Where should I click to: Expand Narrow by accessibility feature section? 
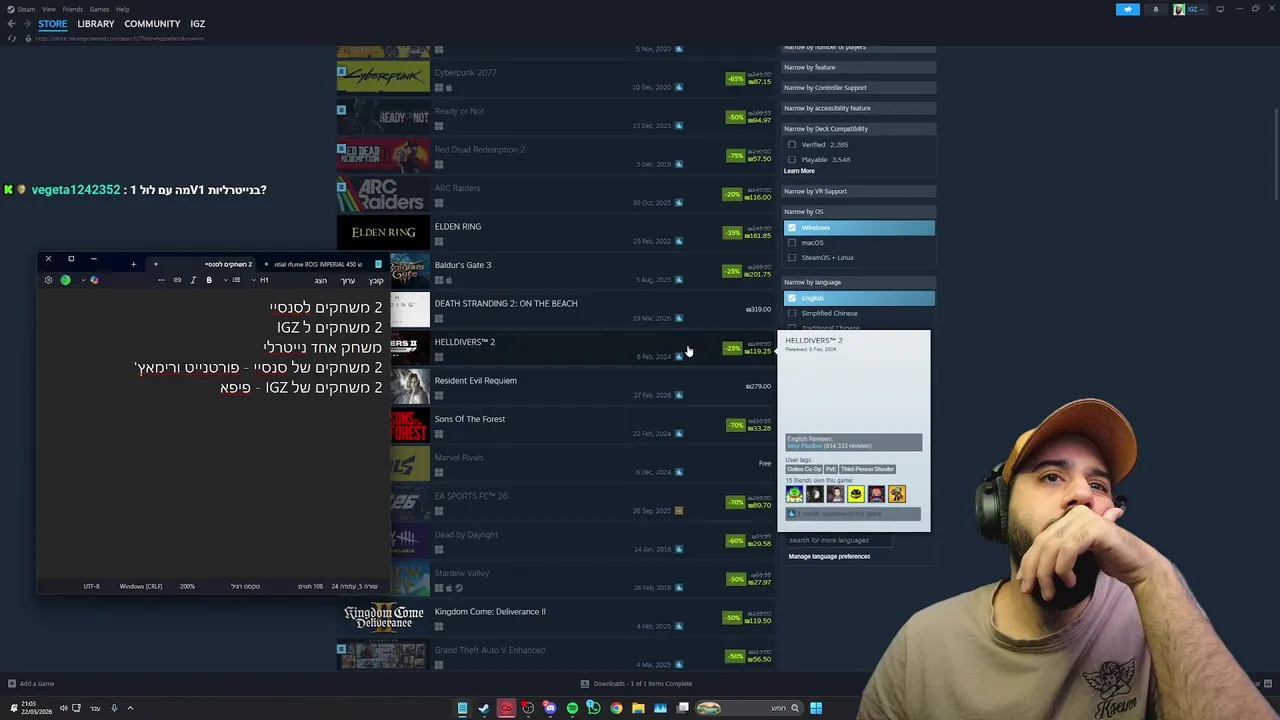click(x=858, y=108)
